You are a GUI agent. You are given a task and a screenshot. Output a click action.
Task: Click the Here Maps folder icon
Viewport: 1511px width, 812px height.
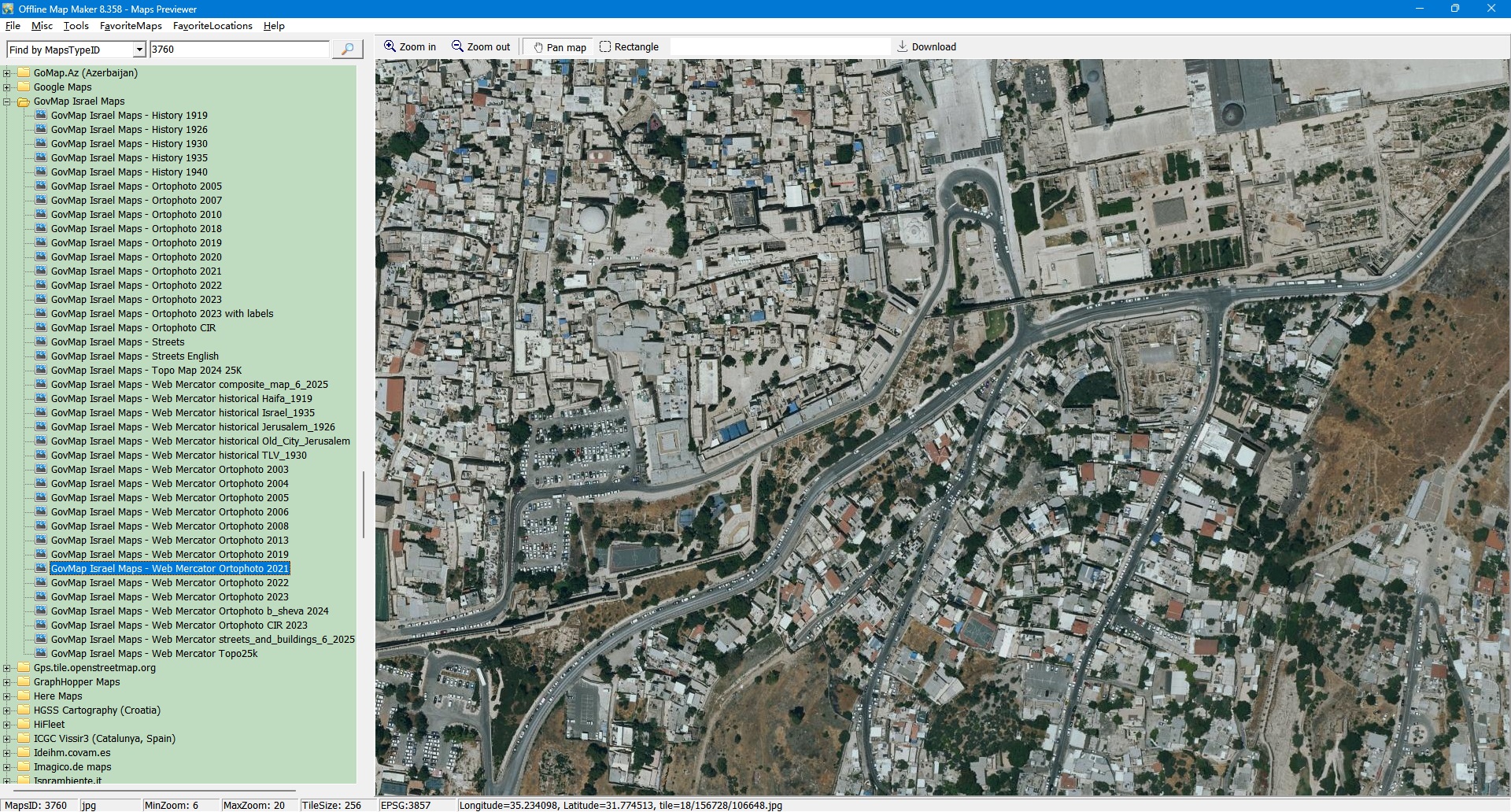(24, 696)
